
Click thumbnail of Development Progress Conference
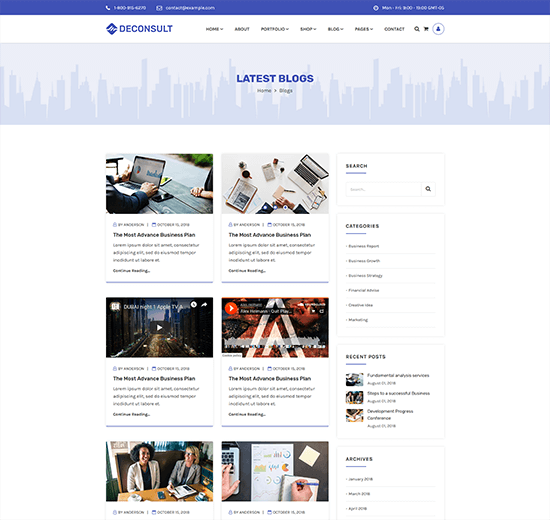pos(354,415)
